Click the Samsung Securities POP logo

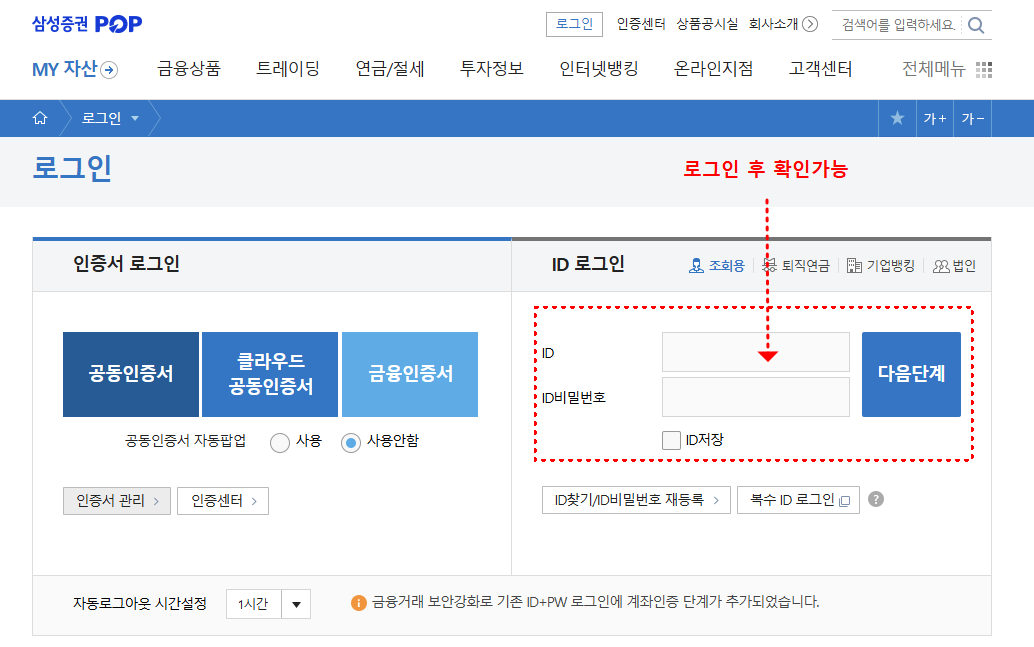click(x=87, y=24)
